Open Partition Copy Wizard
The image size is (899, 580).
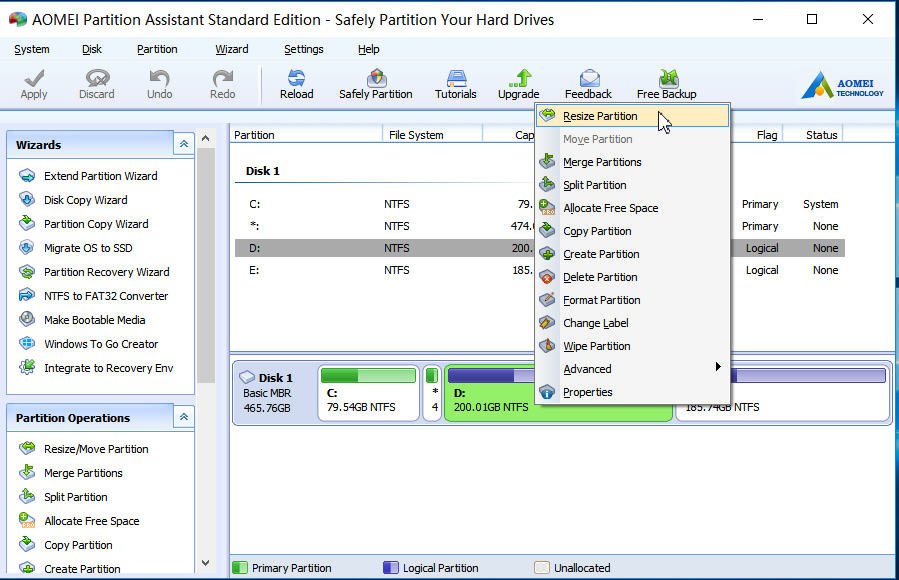pos(96,224)
